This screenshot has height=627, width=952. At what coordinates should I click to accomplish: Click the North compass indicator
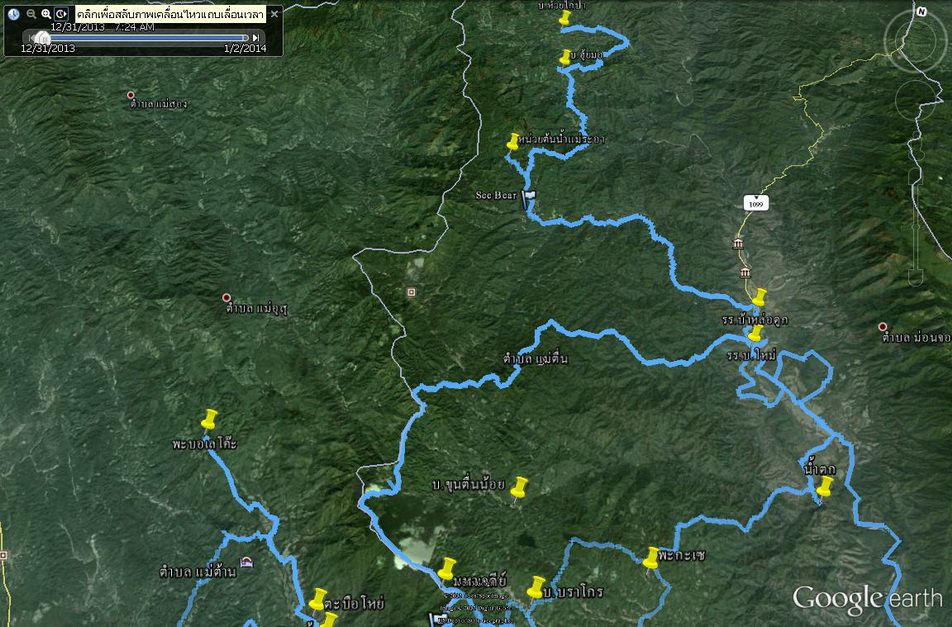click(x=920, y=12)
